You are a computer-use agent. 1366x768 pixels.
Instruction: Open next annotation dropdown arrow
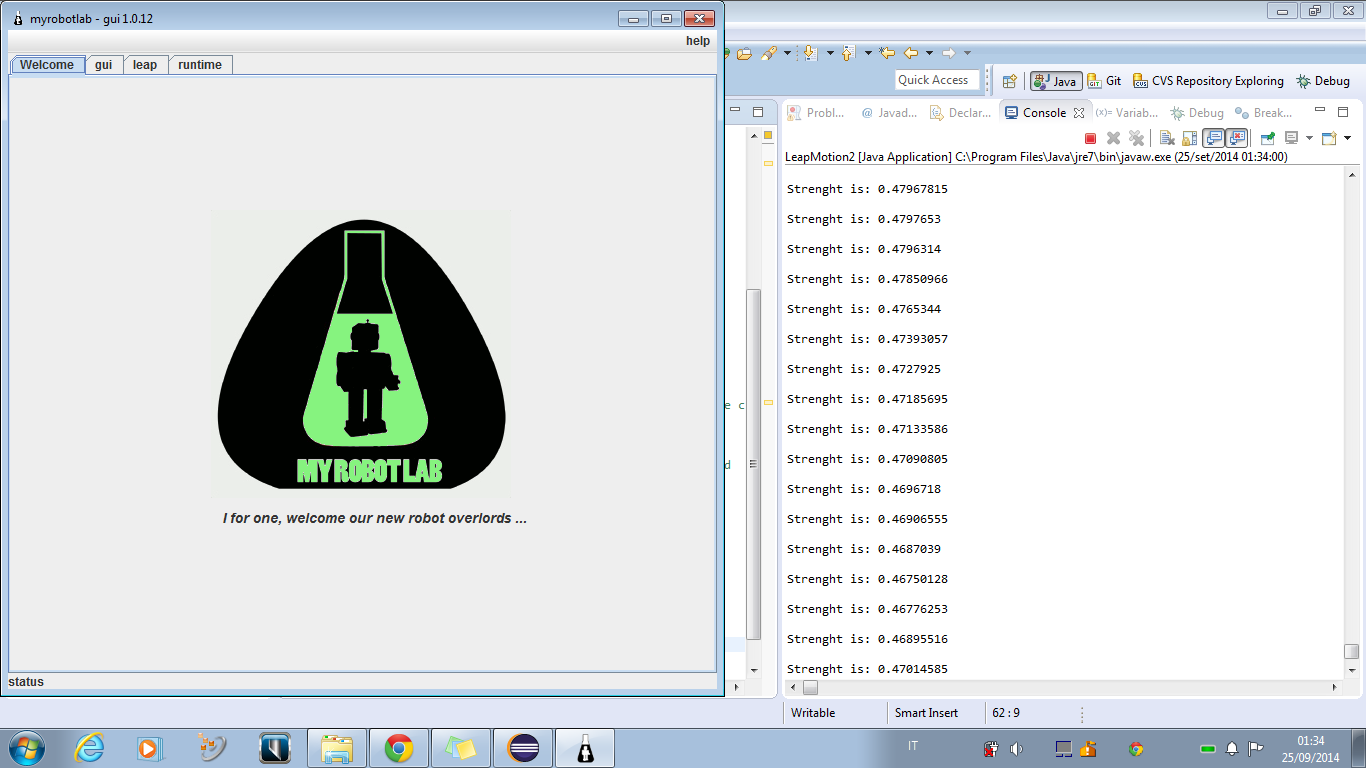(x=830, y=53)
